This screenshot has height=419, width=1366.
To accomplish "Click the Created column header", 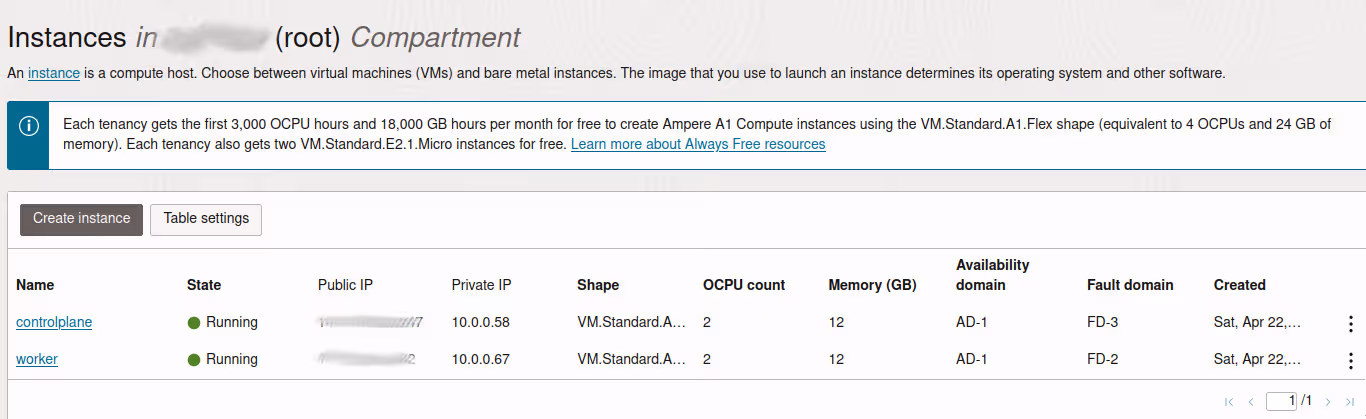I will click(x=1239, y=285).
